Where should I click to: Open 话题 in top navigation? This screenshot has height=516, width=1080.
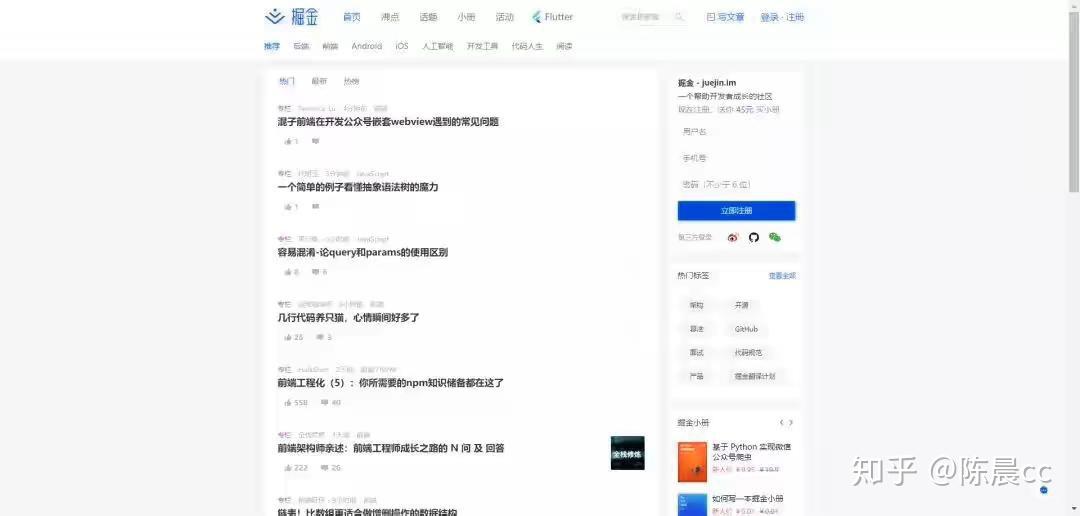click(428, 17)
